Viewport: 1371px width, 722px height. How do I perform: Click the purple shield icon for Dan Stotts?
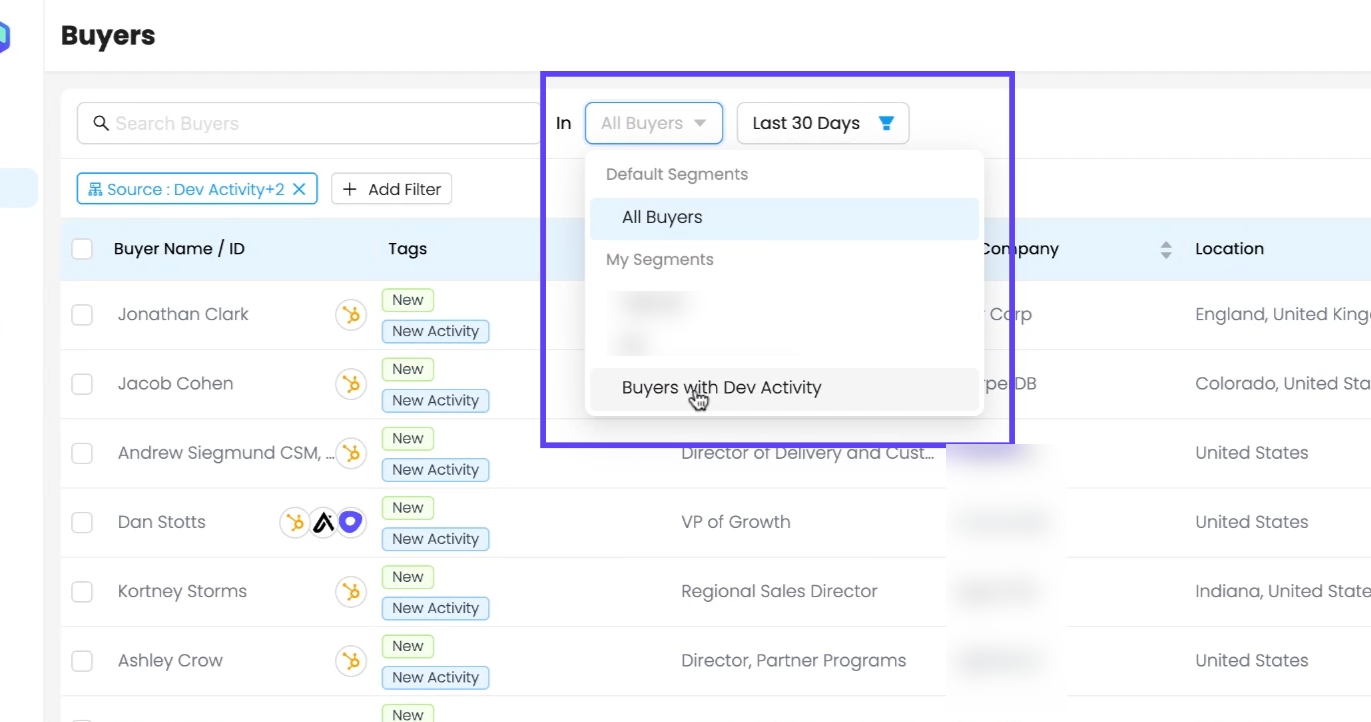tap(350, 522)
